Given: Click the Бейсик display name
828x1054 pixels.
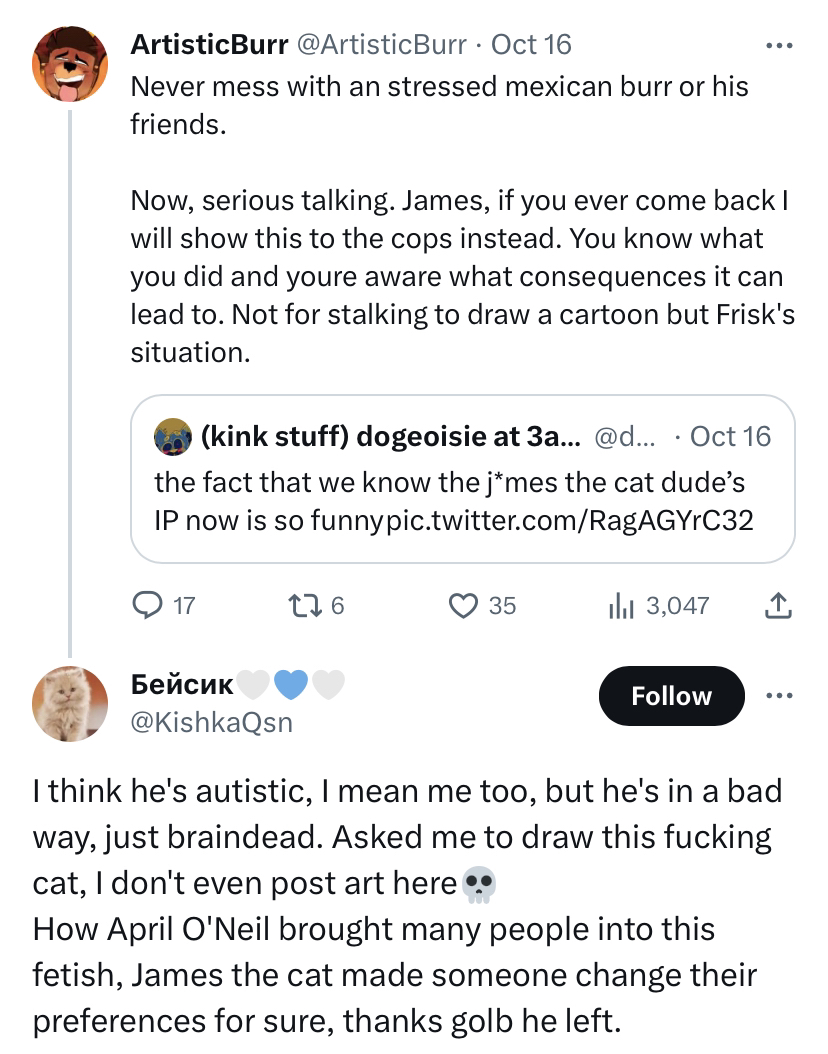Looking at the screenshot, I should (x=181, y=684).
